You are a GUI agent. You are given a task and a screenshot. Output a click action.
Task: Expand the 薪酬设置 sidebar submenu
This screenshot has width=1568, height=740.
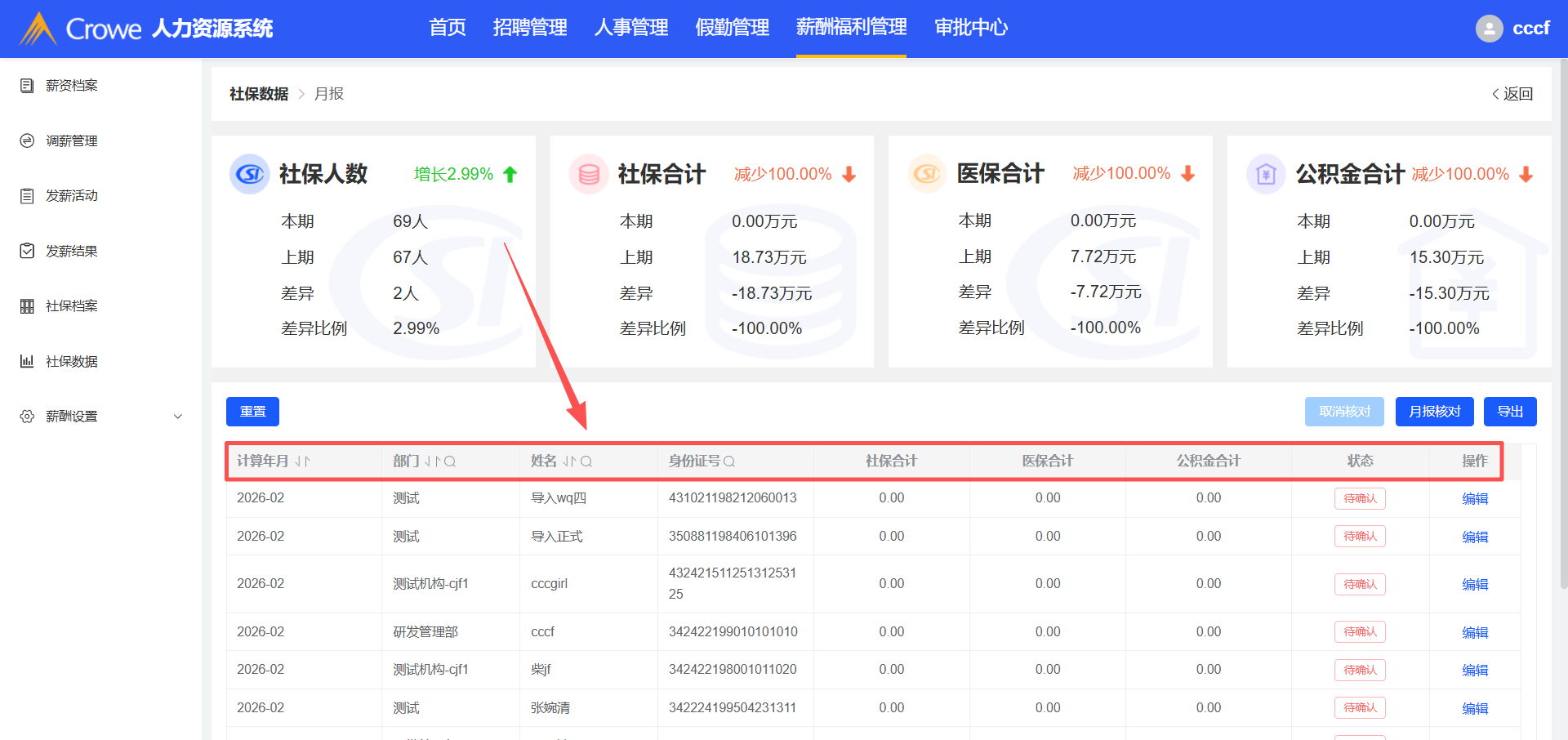coord(178,417)
